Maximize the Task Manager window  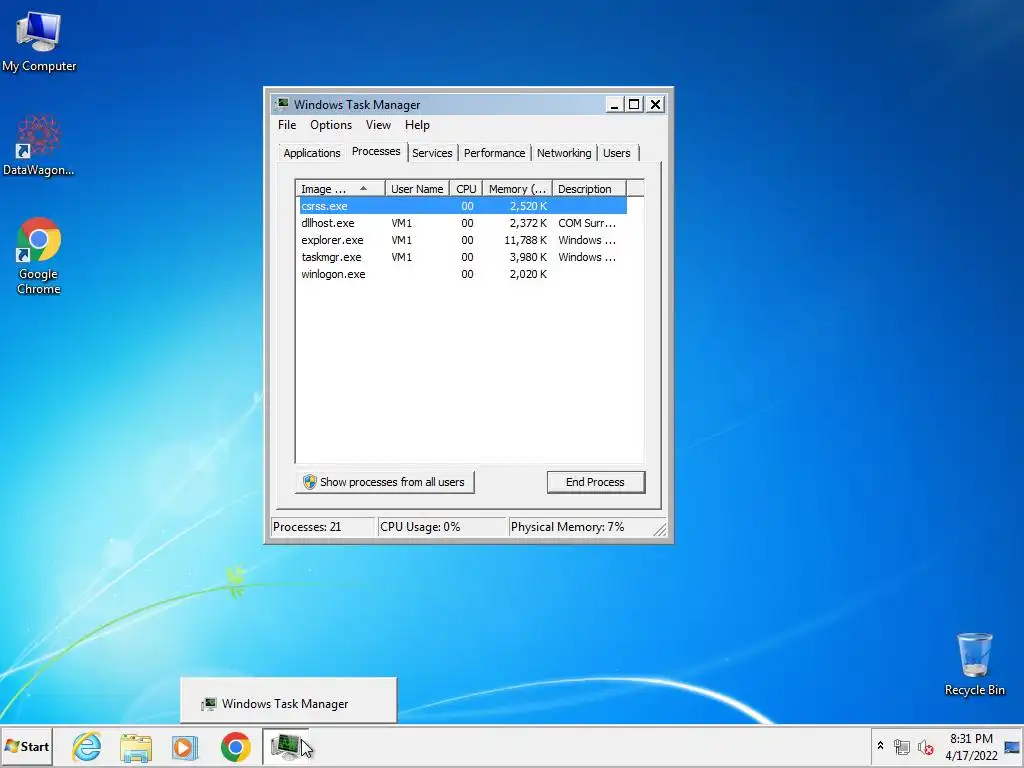tap(634, 104)
